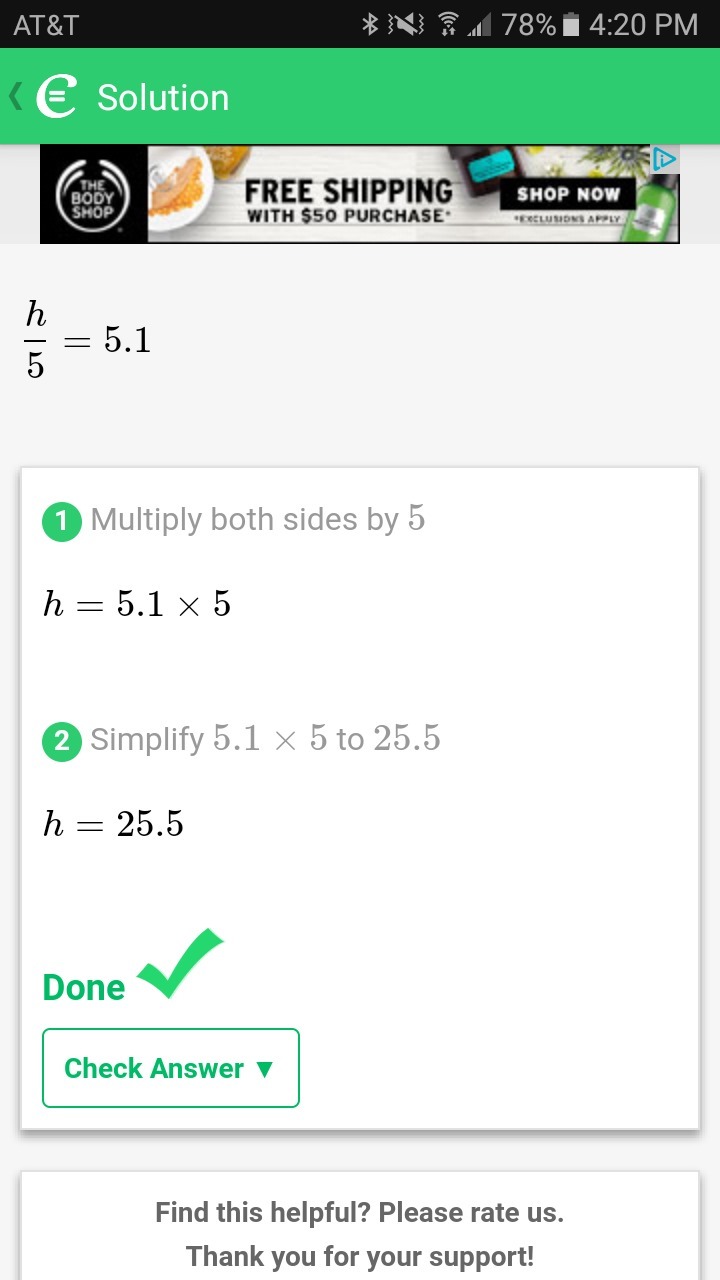Tap the "Simplify 5.1 × 5 to 25.5" step

(x=265, y=739)
